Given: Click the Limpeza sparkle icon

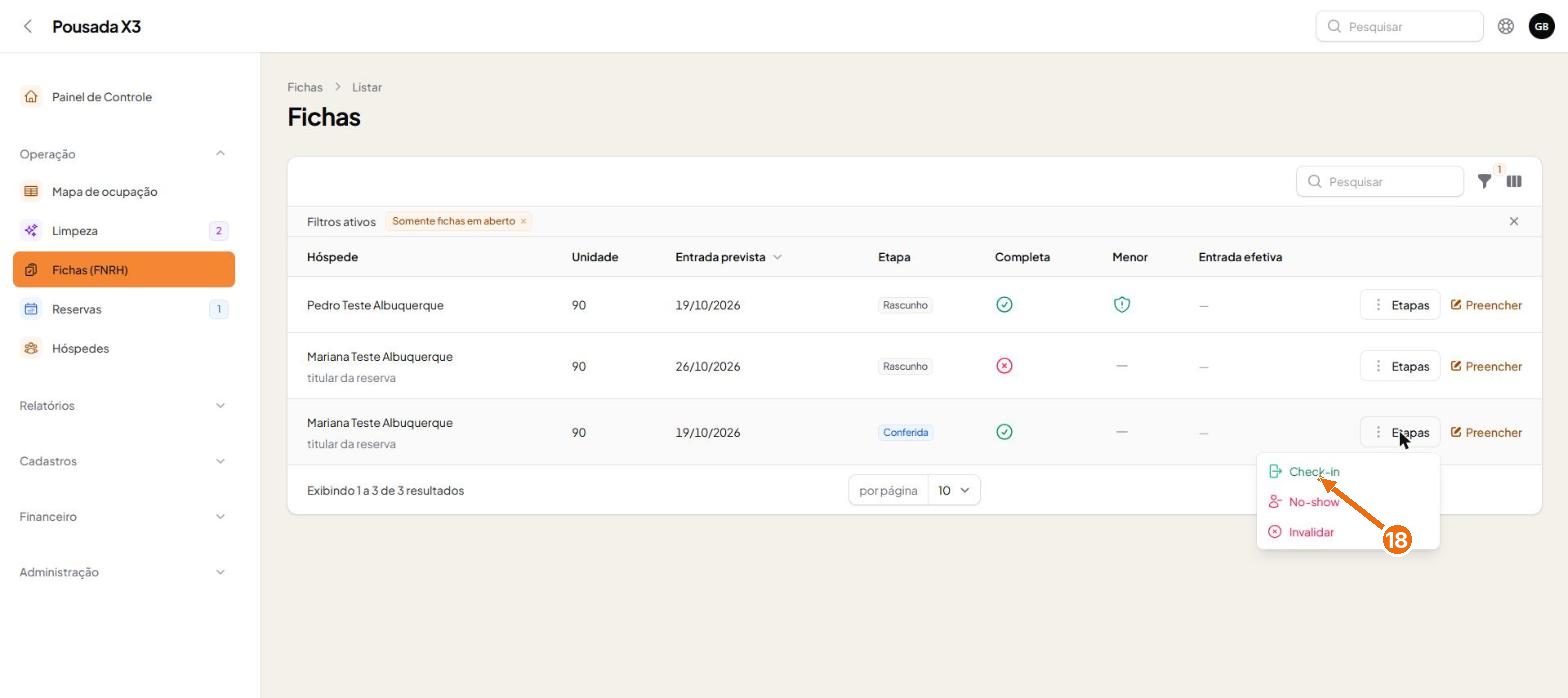Looking at the screenshot, I should point(31,230).
